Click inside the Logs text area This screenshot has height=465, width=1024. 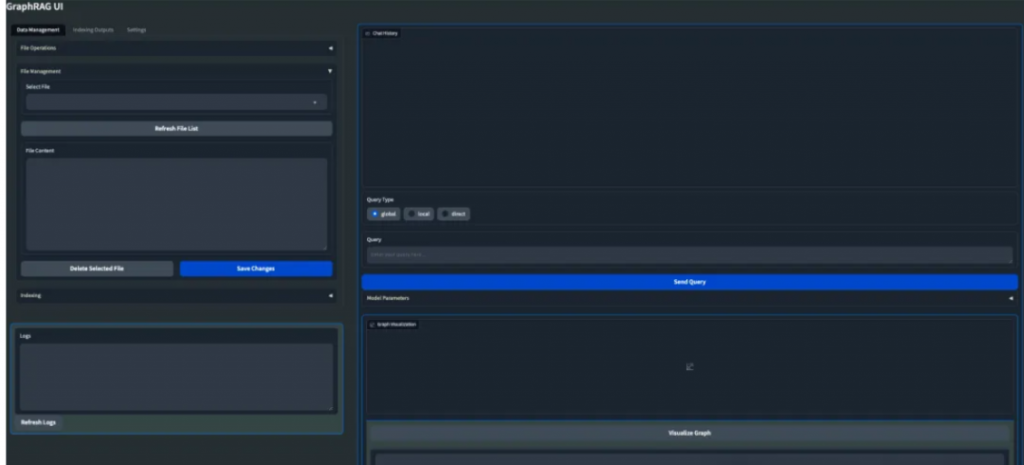176,377
